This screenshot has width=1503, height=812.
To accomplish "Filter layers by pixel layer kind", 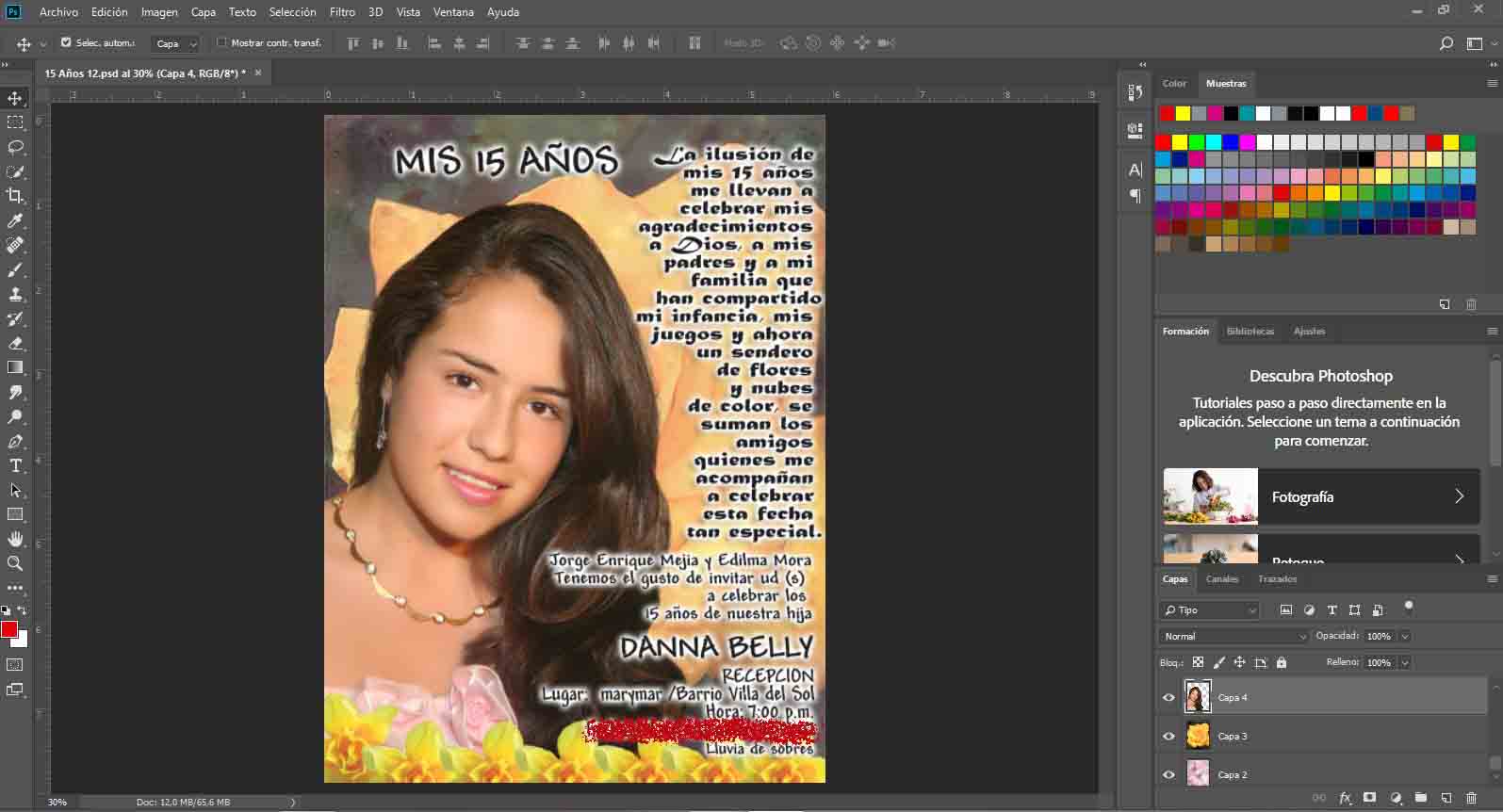I will click(1286, 610).
